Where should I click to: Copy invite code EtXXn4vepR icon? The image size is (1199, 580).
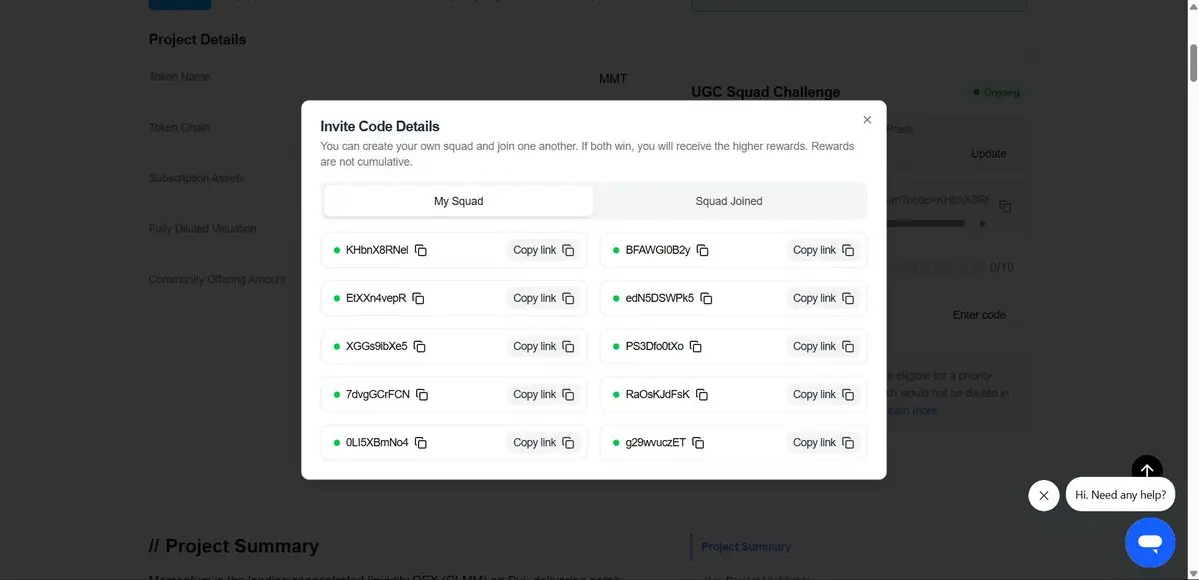coord(419,298)
